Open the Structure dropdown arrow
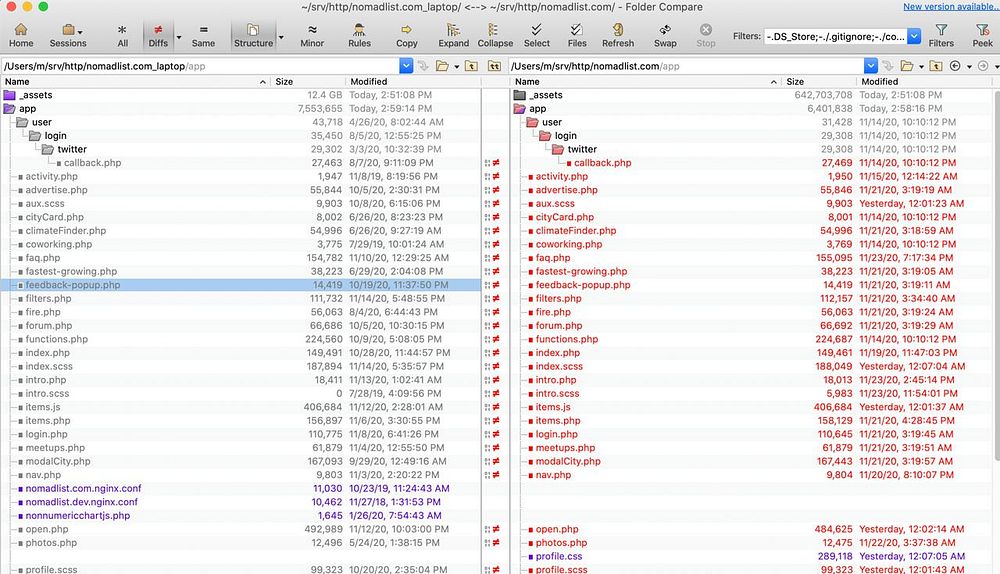 coord(281,39)
